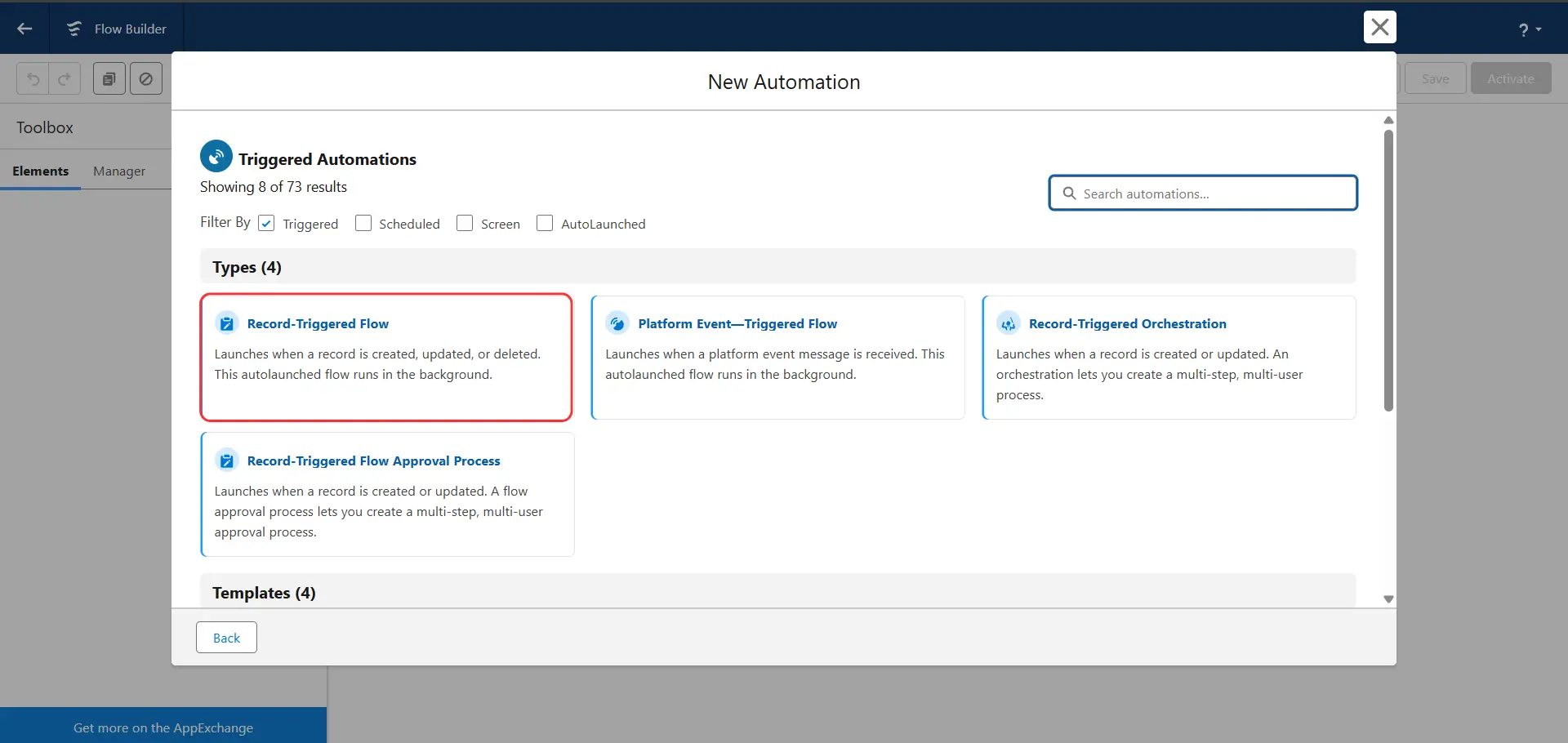Select Record-Triggered Flow Approval Process title
The width and height of the screenshot is (1568, 743).
373,460
